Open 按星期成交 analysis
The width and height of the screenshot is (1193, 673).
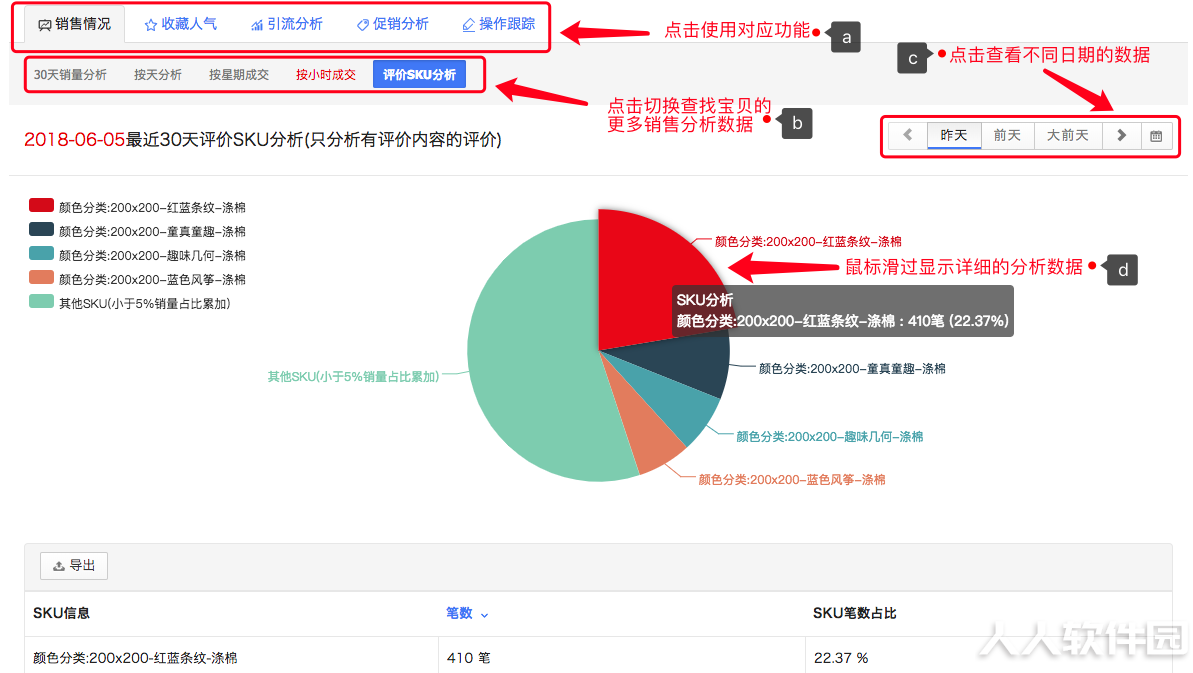[239, 75]
